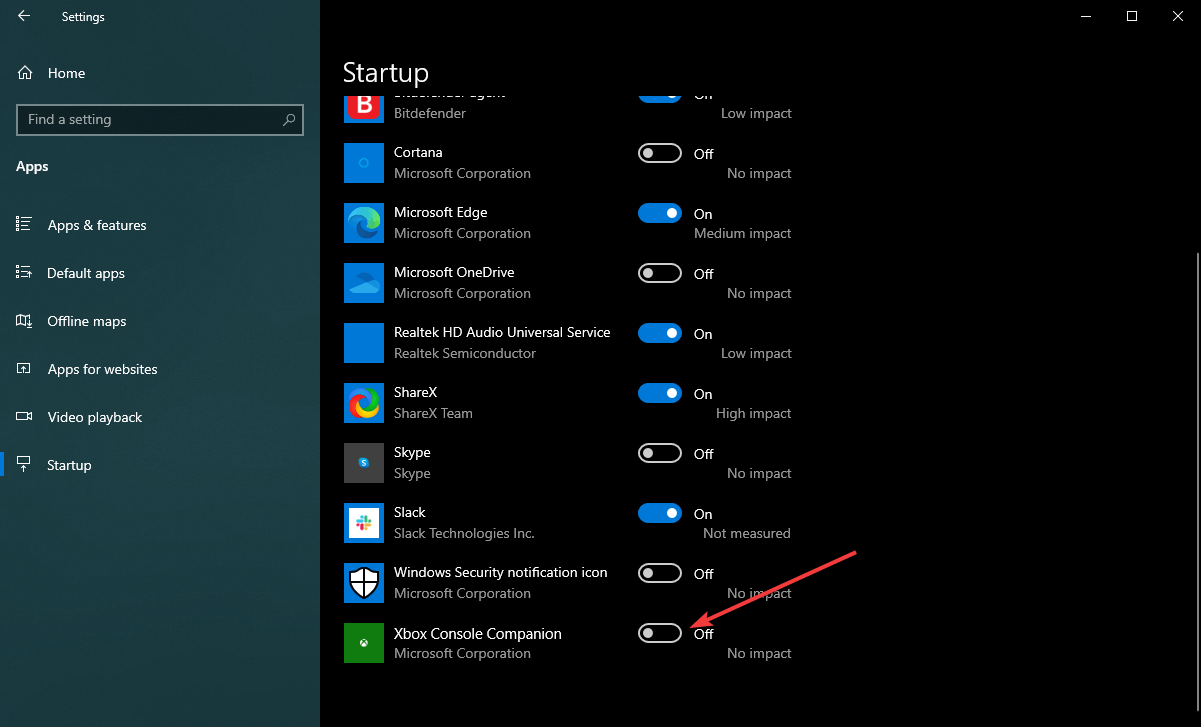The image size is (1201, 727).
Task: Minimize the Settings window
Action: click(x=1086, y=16)
